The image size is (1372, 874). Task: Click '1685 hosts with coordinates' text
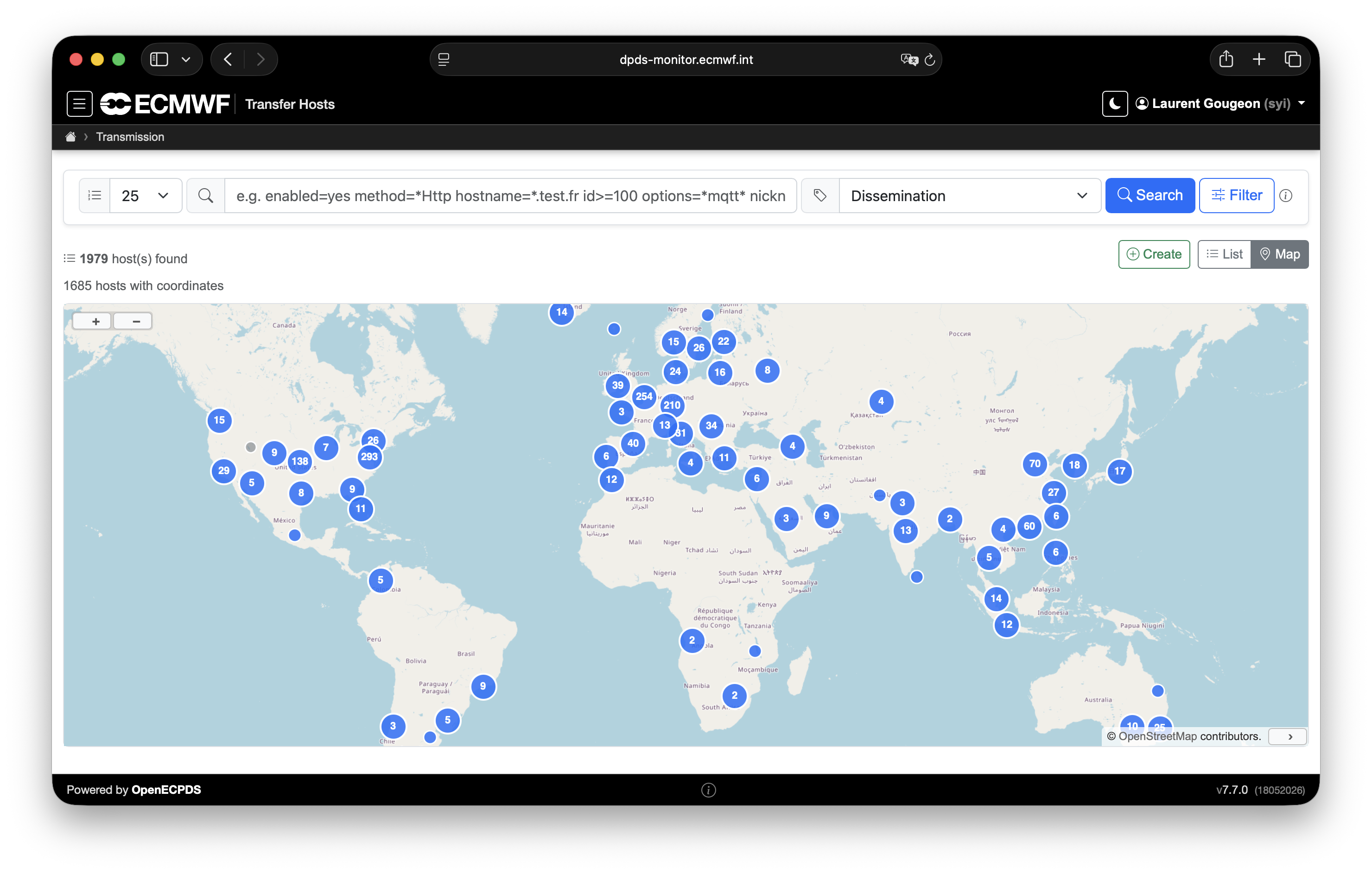pos(144,285)
